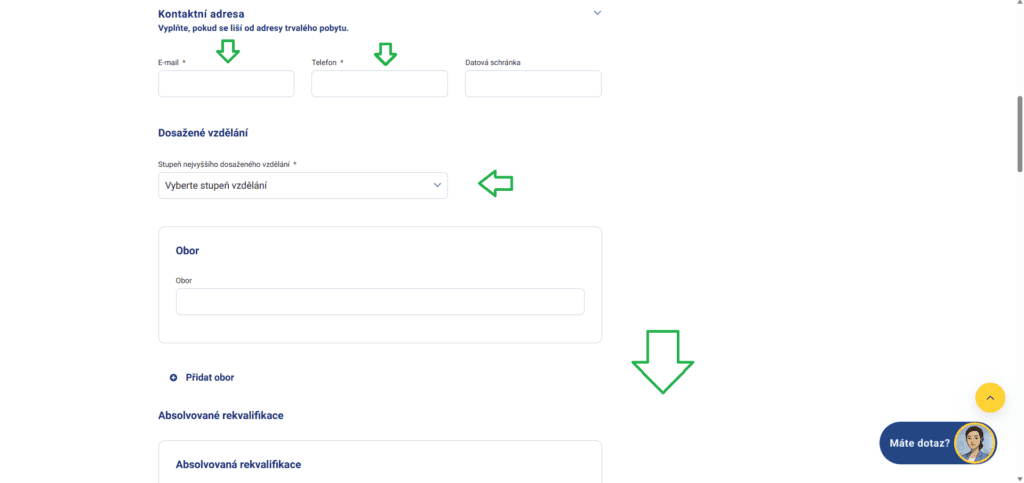The image size is (1024, 483).
Task: Click the page's vertical scrollbar thumb
Action: (1020, 134)
